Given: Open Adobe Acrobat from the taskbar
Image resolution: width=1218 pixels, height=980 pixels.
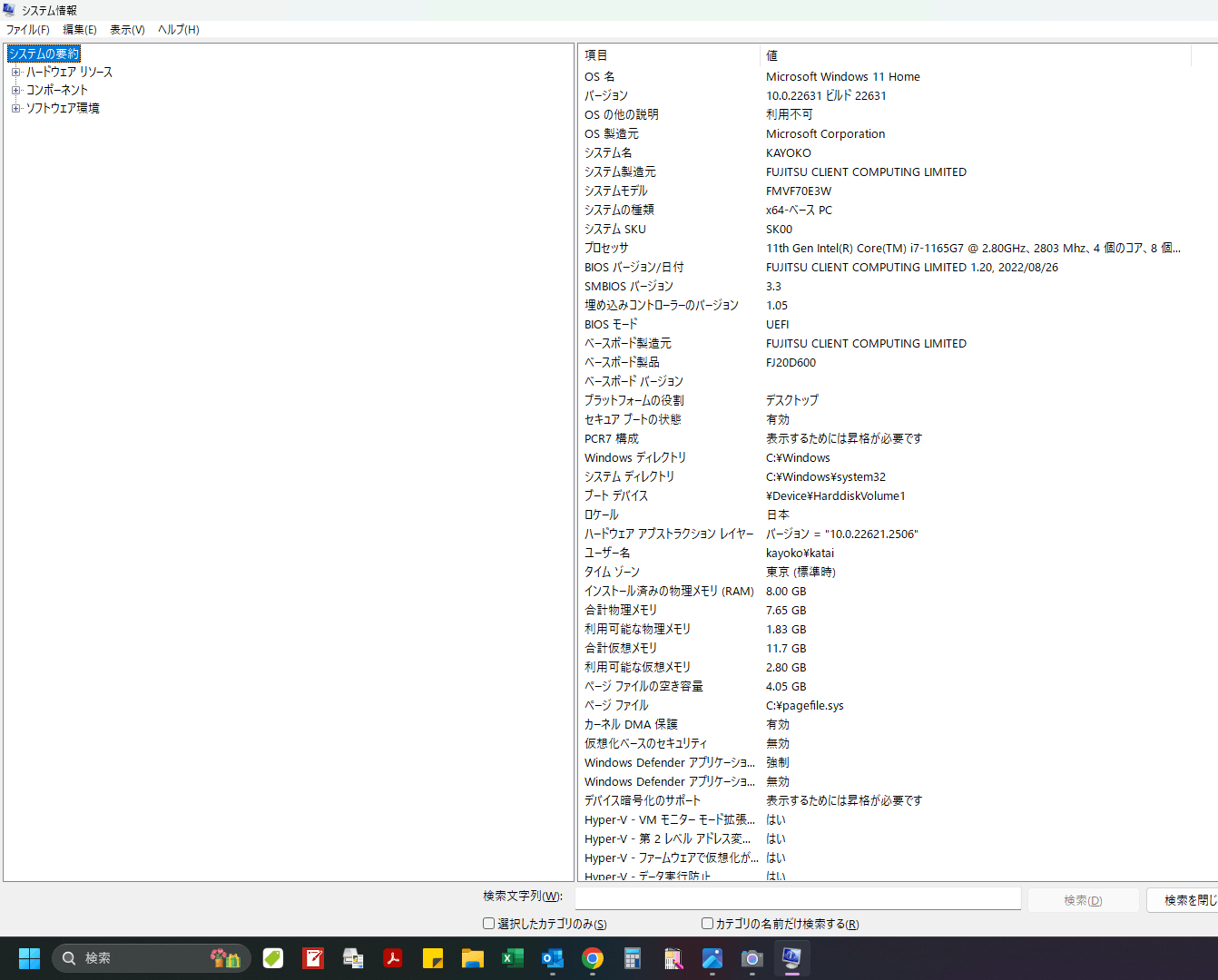Looking at the screenshot, I should (x=393, y=958).
